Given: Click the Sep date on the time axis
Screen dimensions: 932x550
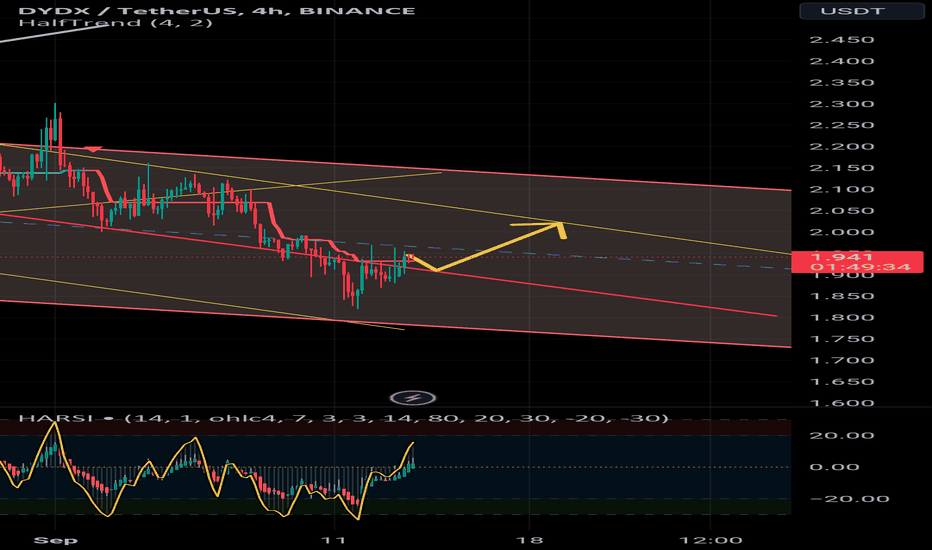Looking at the screenshot, I should point(55,540).
